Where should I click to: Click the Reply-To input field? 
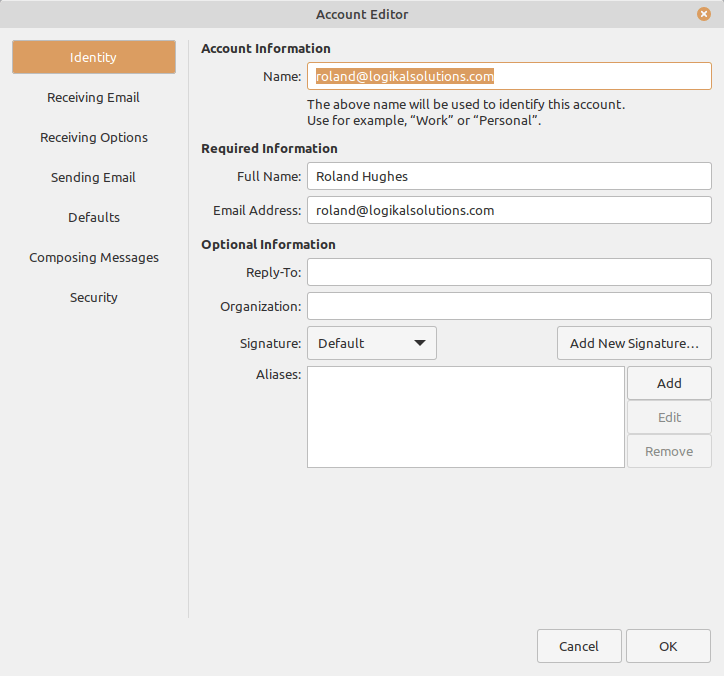click(509, 272)
